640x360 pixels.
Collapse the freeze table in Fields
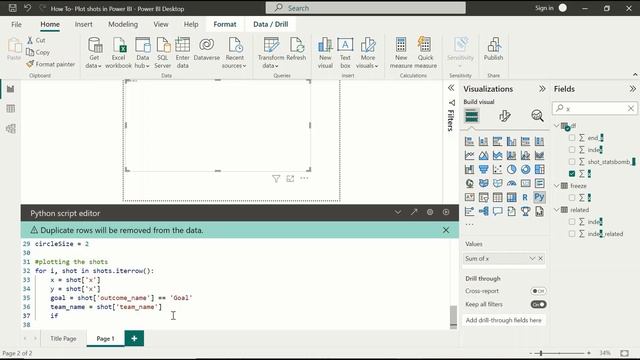point(557,186)
